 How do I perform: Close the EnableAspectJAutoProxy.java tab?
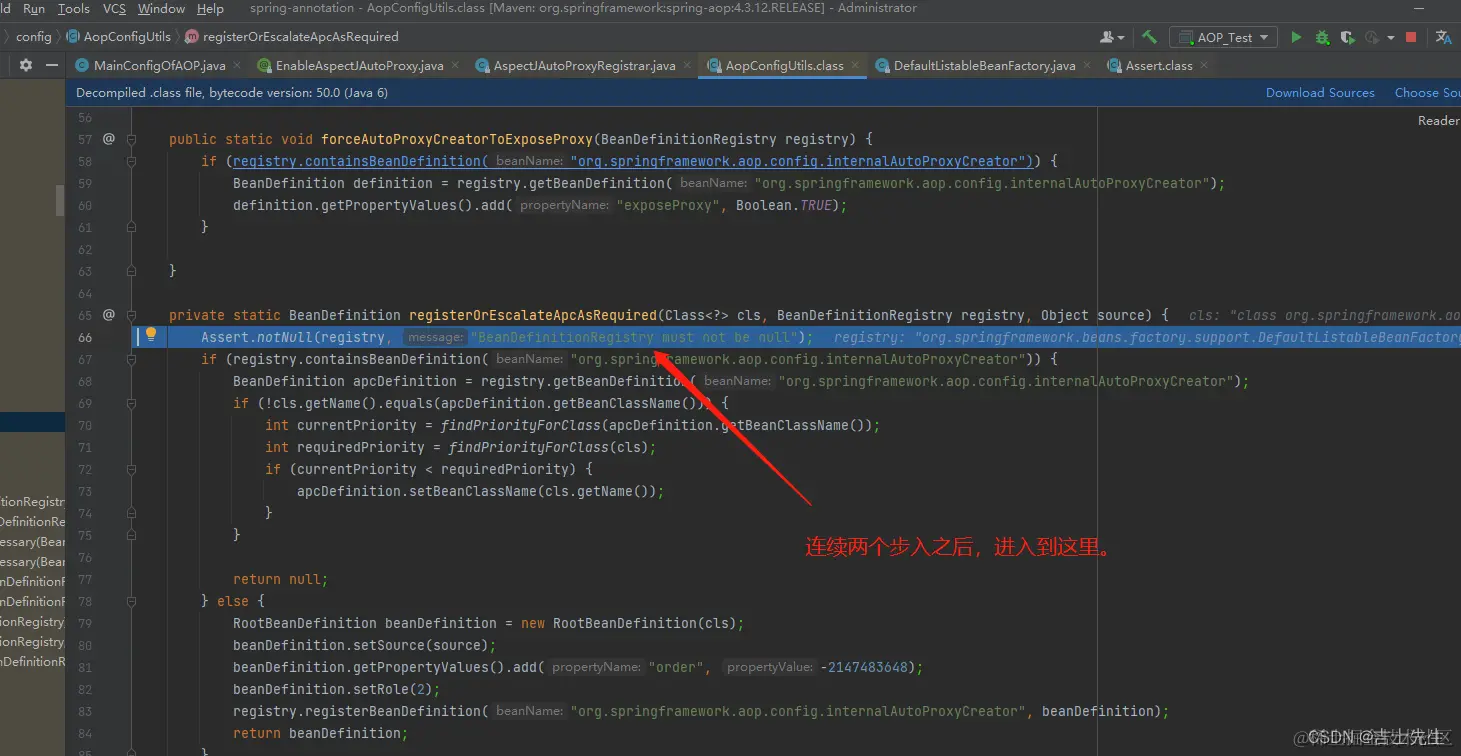(x=455, y=65)
